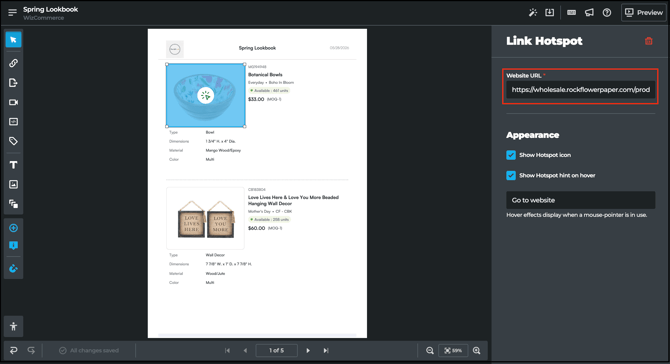Click the brand logo on the page
The image size is (670, 364).
[175, 49]
